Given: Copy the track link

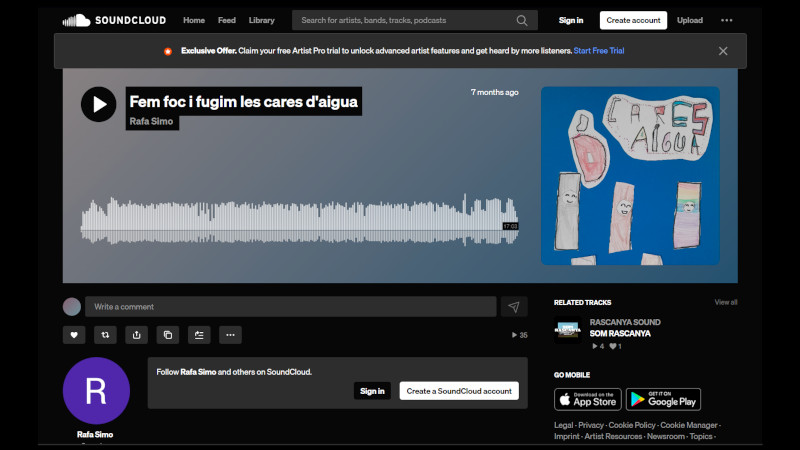Looking at the screenshot, I should pyautogui.click(x=168, y=335).
